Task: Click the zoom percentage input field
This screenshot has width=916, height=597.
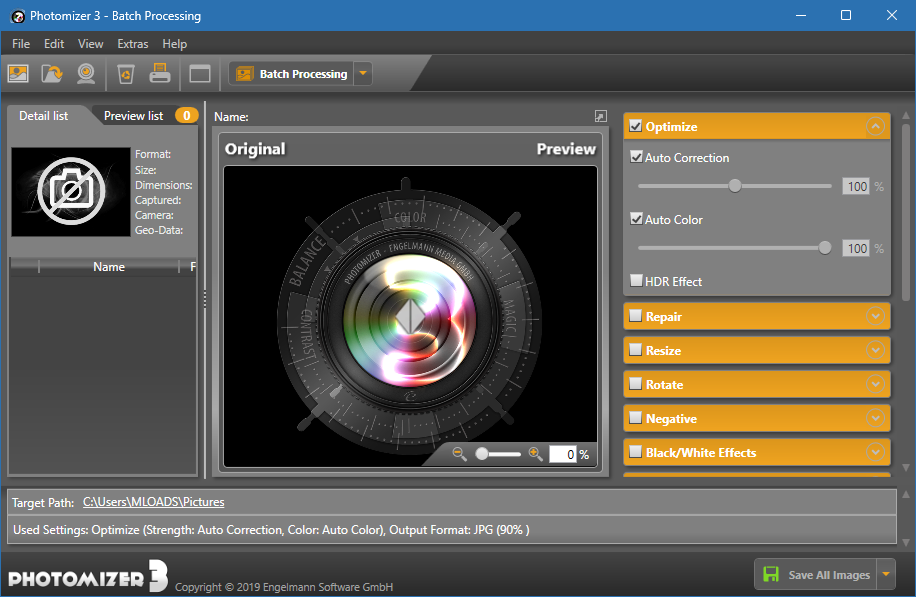Action: [x=563, y=454]
